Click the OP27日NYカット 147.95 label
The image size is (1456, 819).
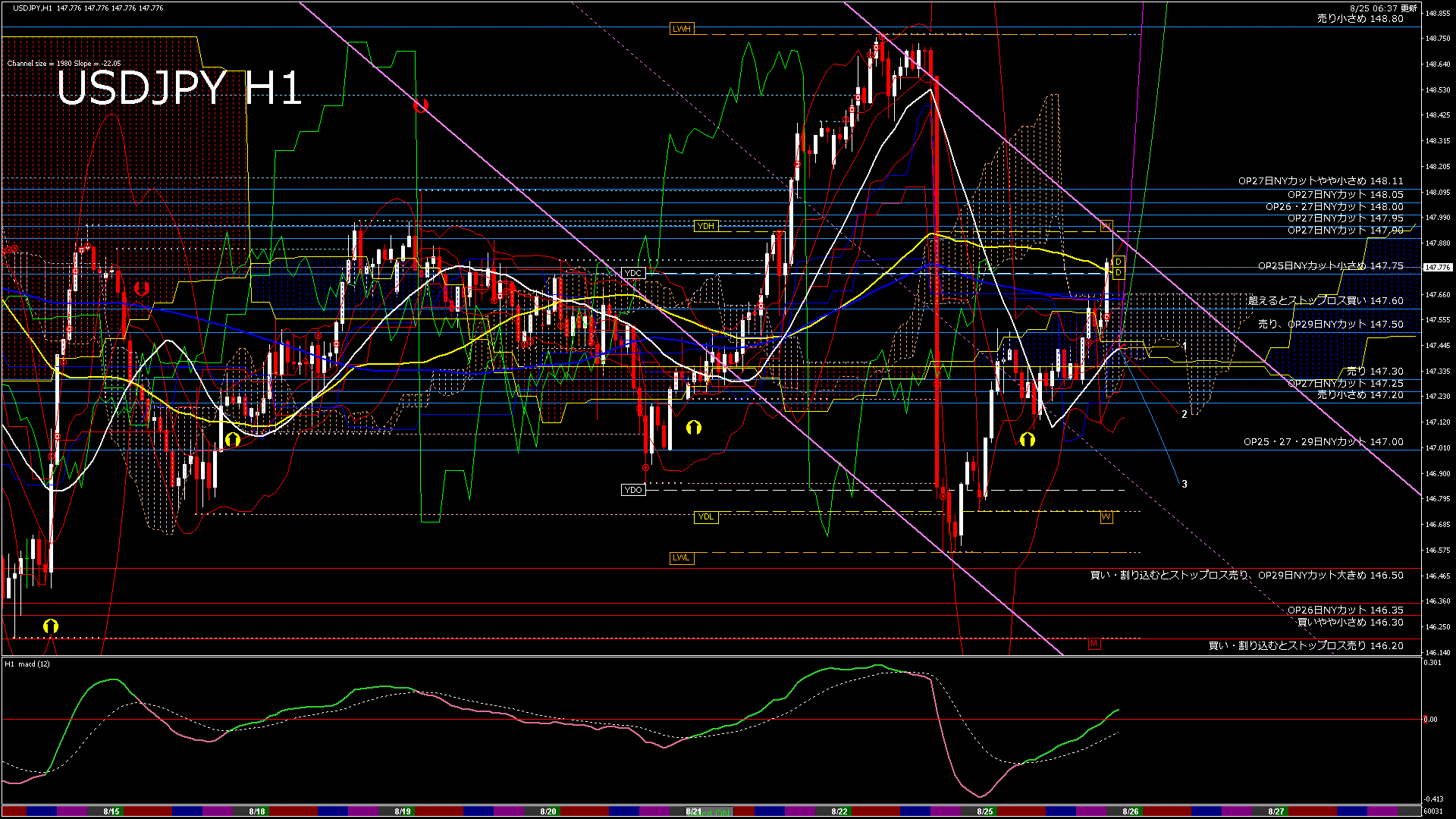click(1345, 218)
